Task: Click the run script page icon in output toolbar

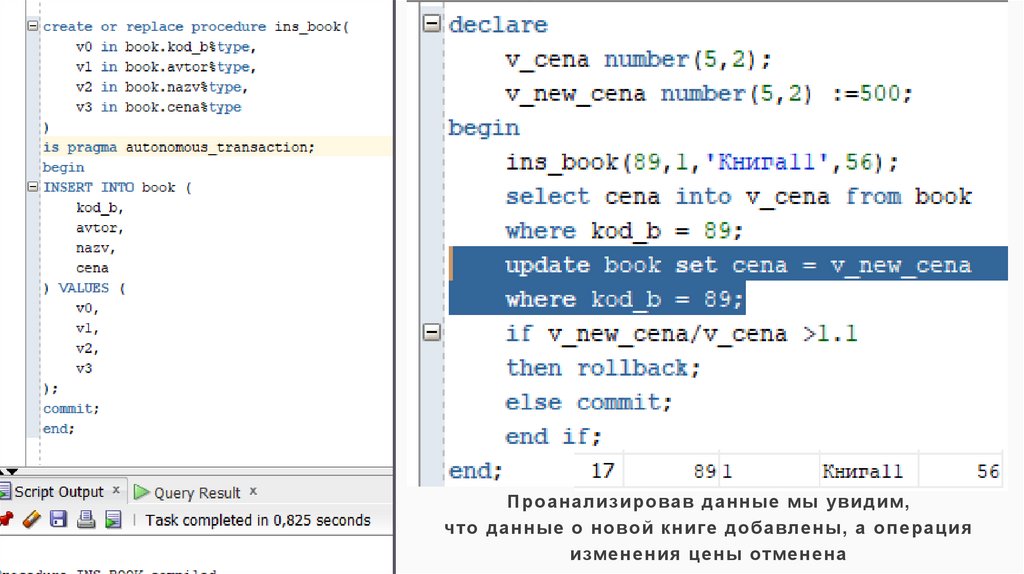Action: coord(113,519)
